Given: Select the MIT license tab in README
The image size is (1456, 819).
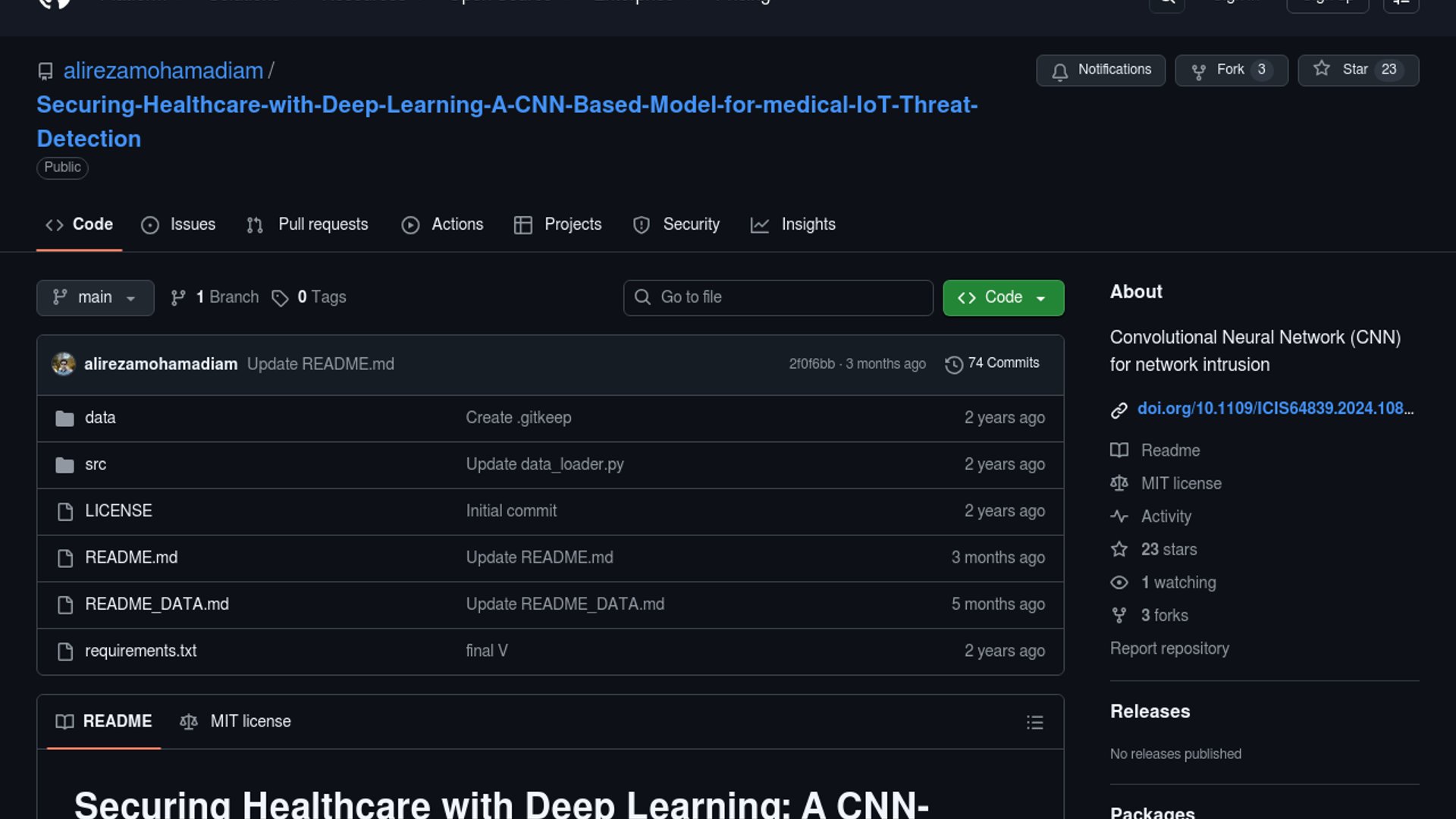Looking at the screenshot, I should coord(235,721).
